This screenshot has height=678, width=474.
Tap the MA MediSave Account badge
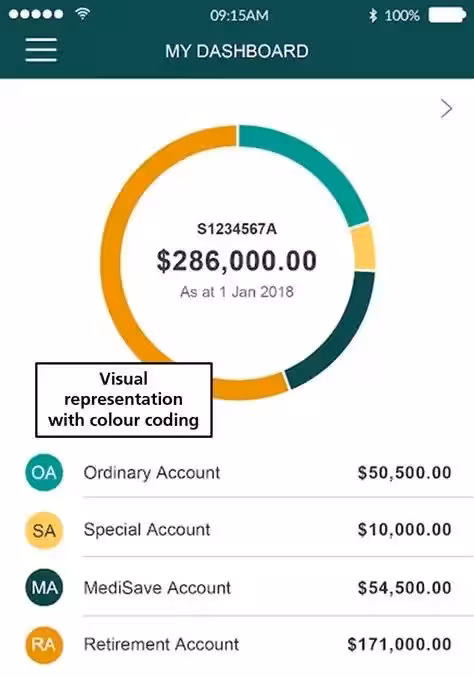(x=44, y=587)
